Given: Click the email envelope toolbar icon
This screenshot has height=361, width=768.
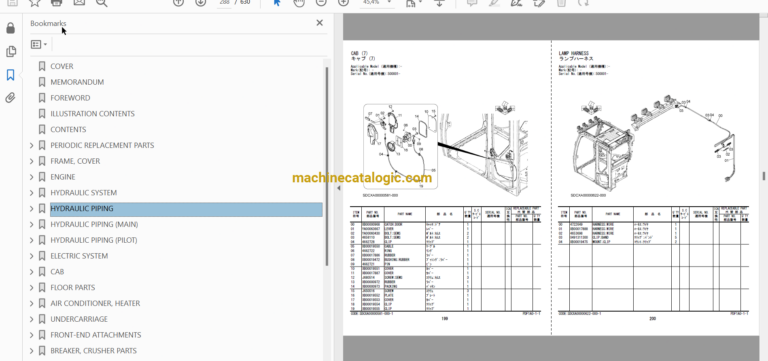Looking at the screenshot, I should pyautogui.click(x=79, y=2).
